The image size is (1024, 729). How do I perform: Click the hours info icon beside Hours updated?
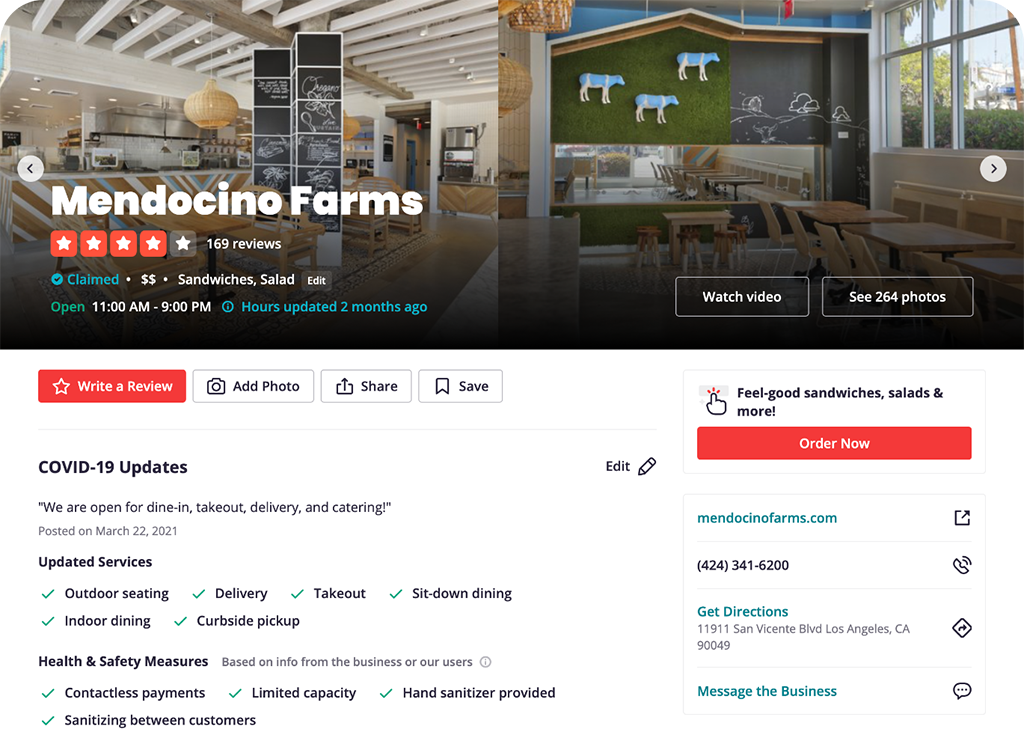228,306
